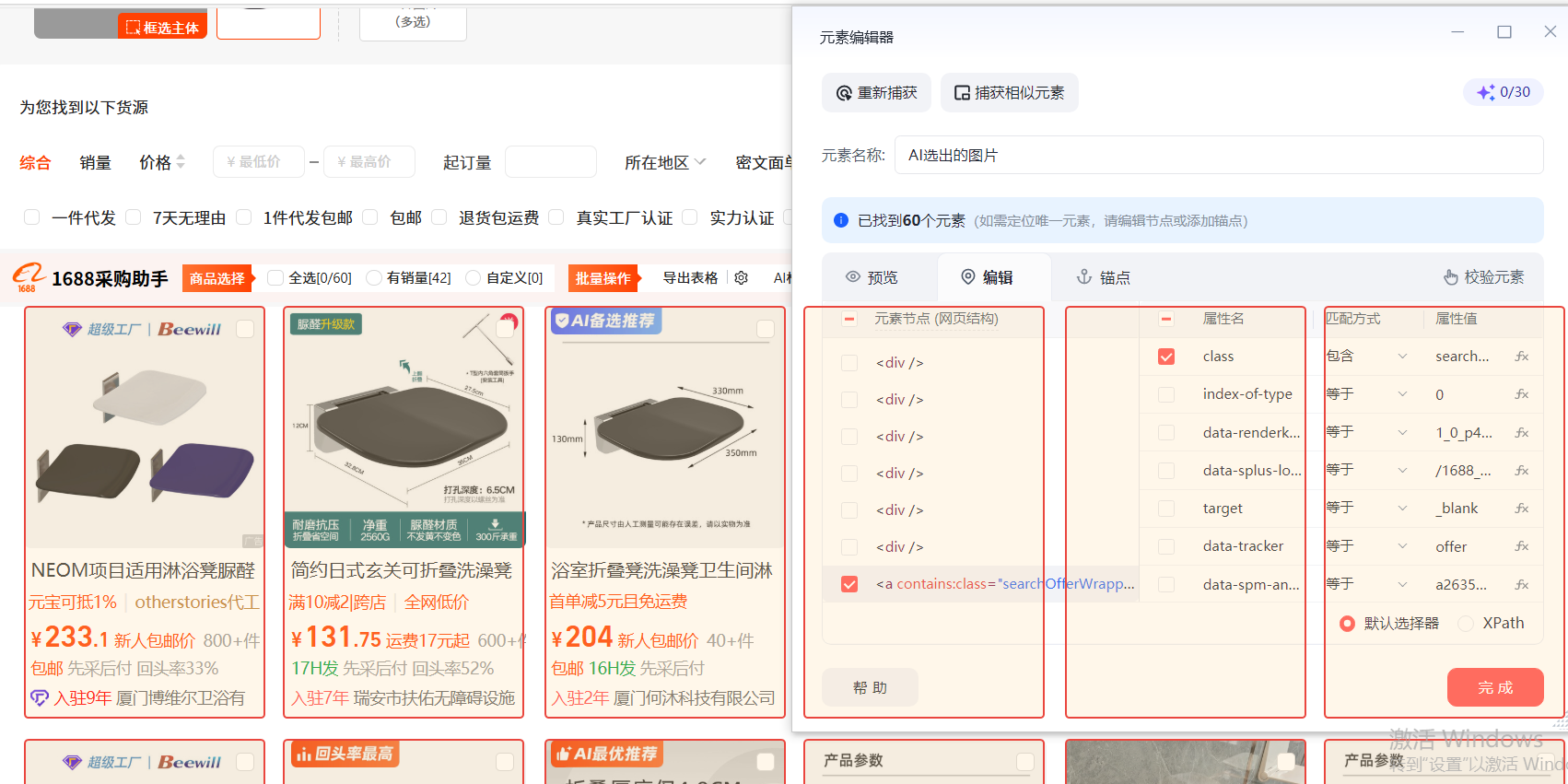
Task: Click the price sort arrows next to 价格
Action: 181,162
